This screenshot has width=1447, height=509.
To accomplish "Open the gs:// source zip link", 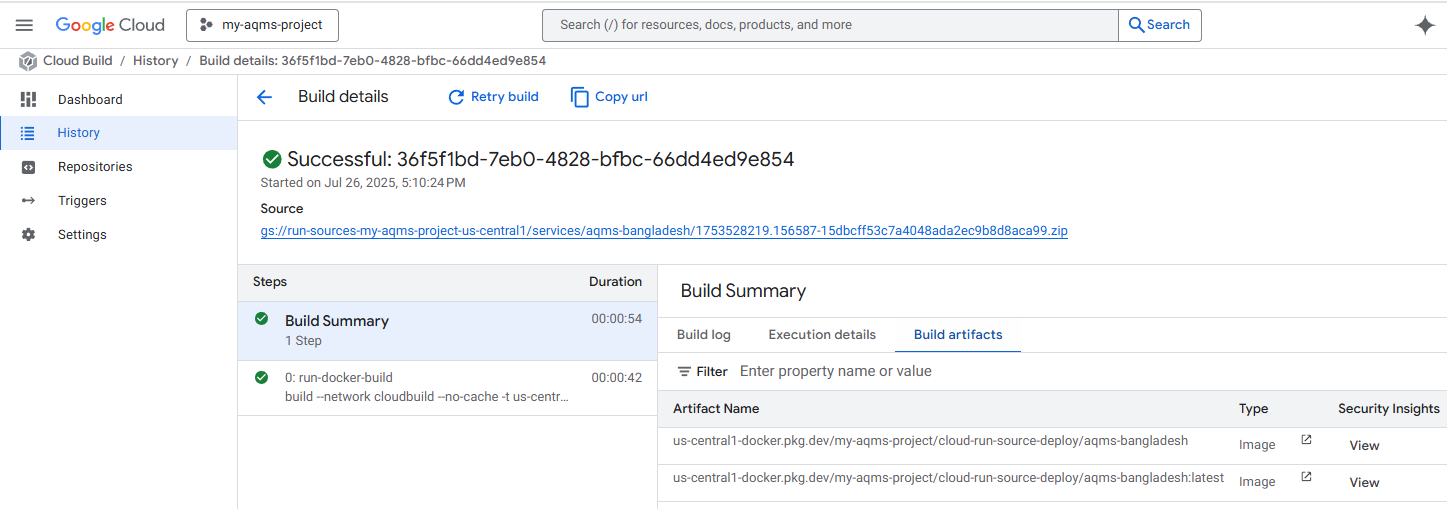I will click(664, 231).
